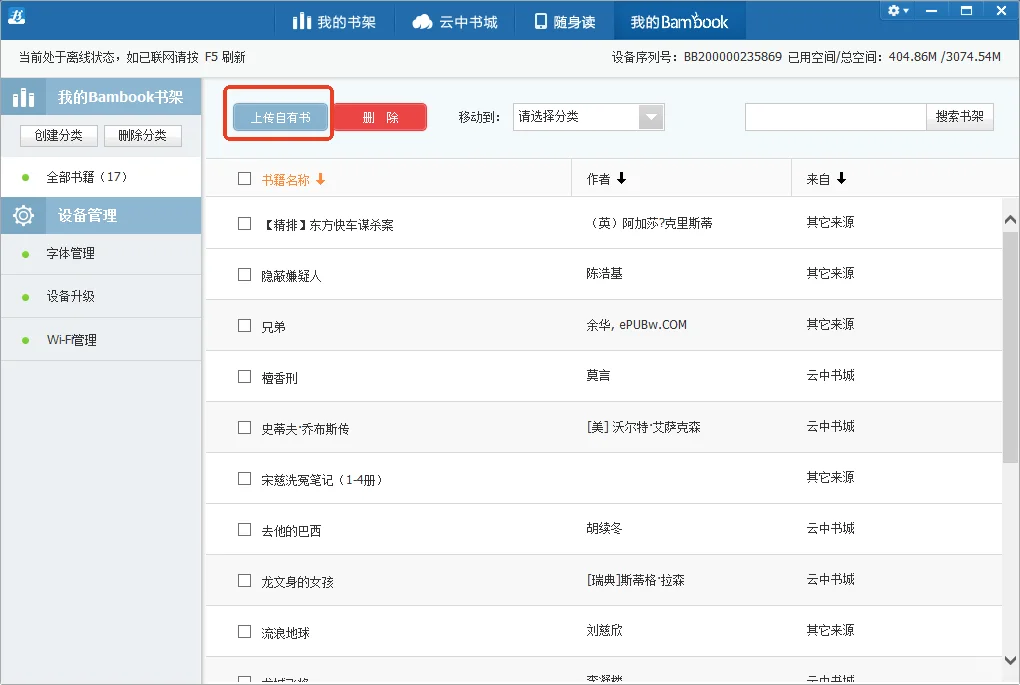Check the box for 史蒂夫·乔布斯传

click(245, 427)
